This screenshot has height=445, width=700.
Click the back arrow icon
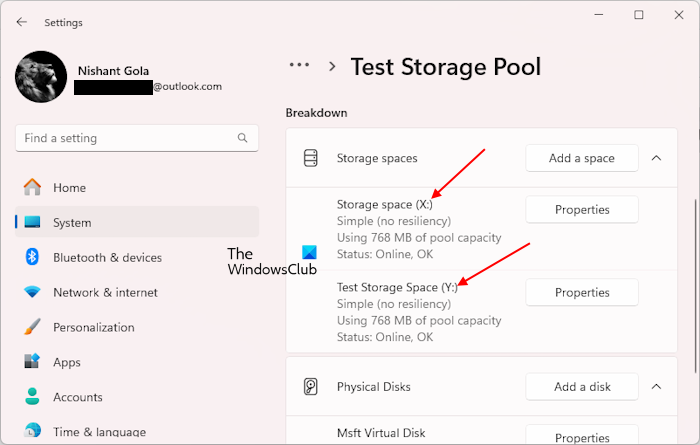pos(22,22)
